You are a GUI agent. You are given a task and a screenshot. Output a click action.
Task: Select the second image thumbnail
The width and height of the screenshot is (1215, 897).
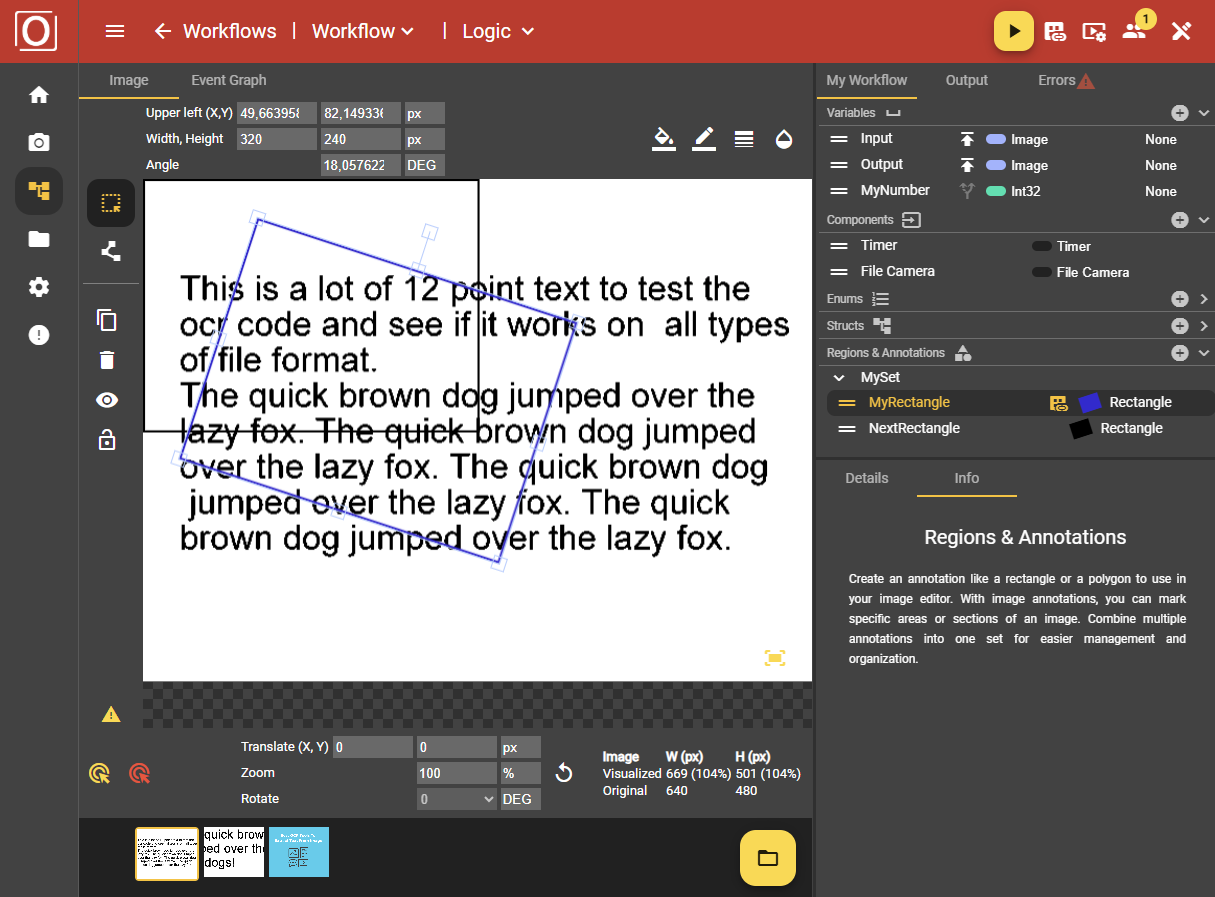pyautogui.click(x=234, y=852)
